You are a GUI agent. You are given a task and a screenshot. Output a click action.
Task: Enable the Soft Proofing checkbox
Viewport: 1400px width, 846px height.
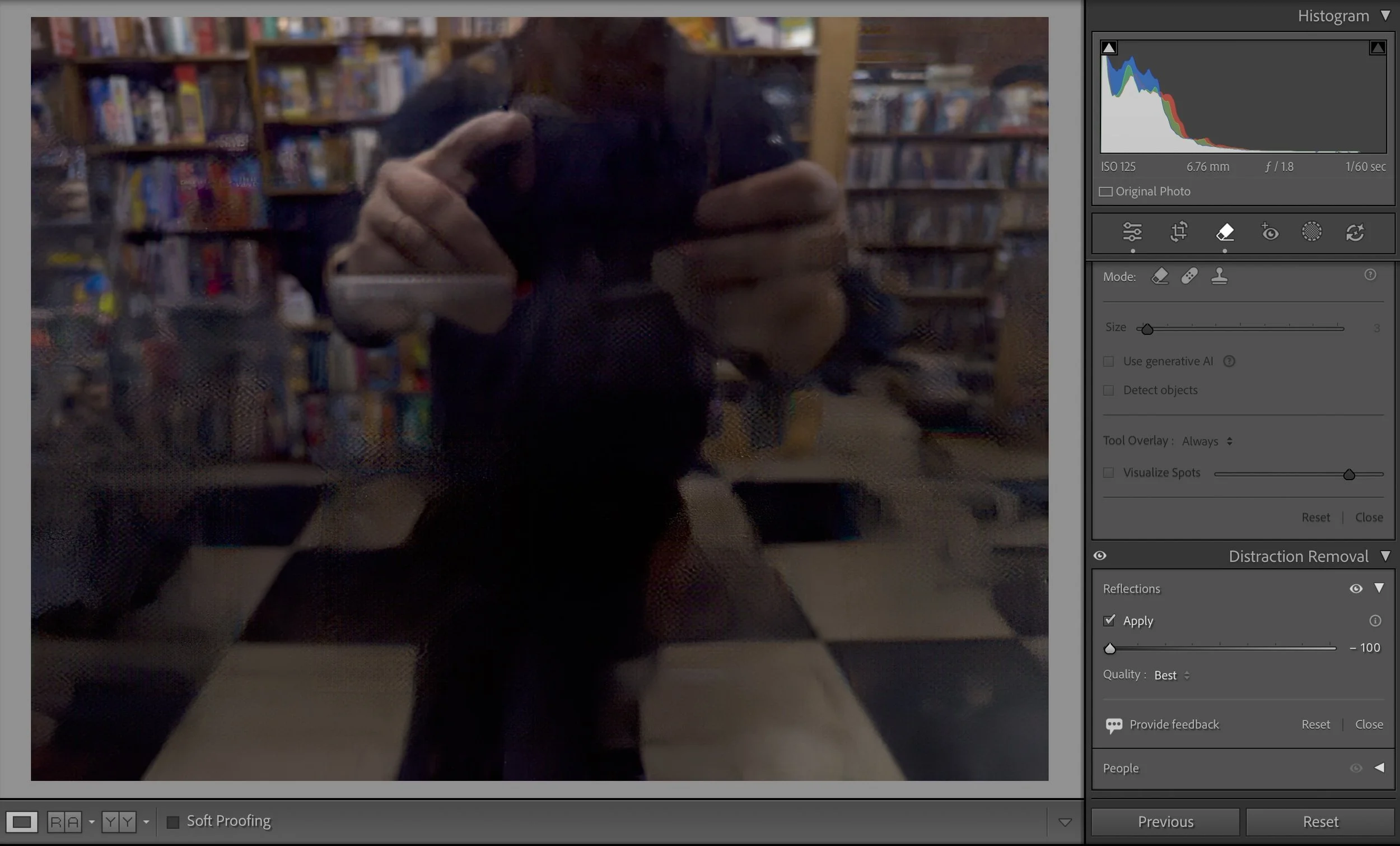(172, 821)
